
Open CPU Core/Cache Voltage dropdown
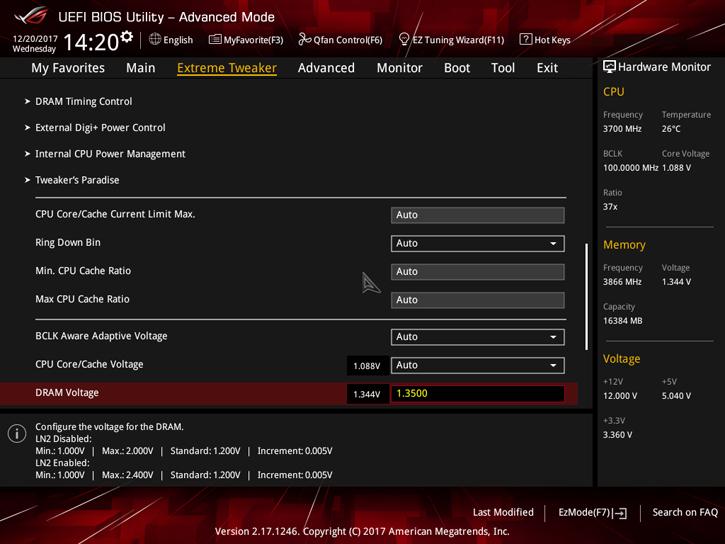click(x=478, y=365)
